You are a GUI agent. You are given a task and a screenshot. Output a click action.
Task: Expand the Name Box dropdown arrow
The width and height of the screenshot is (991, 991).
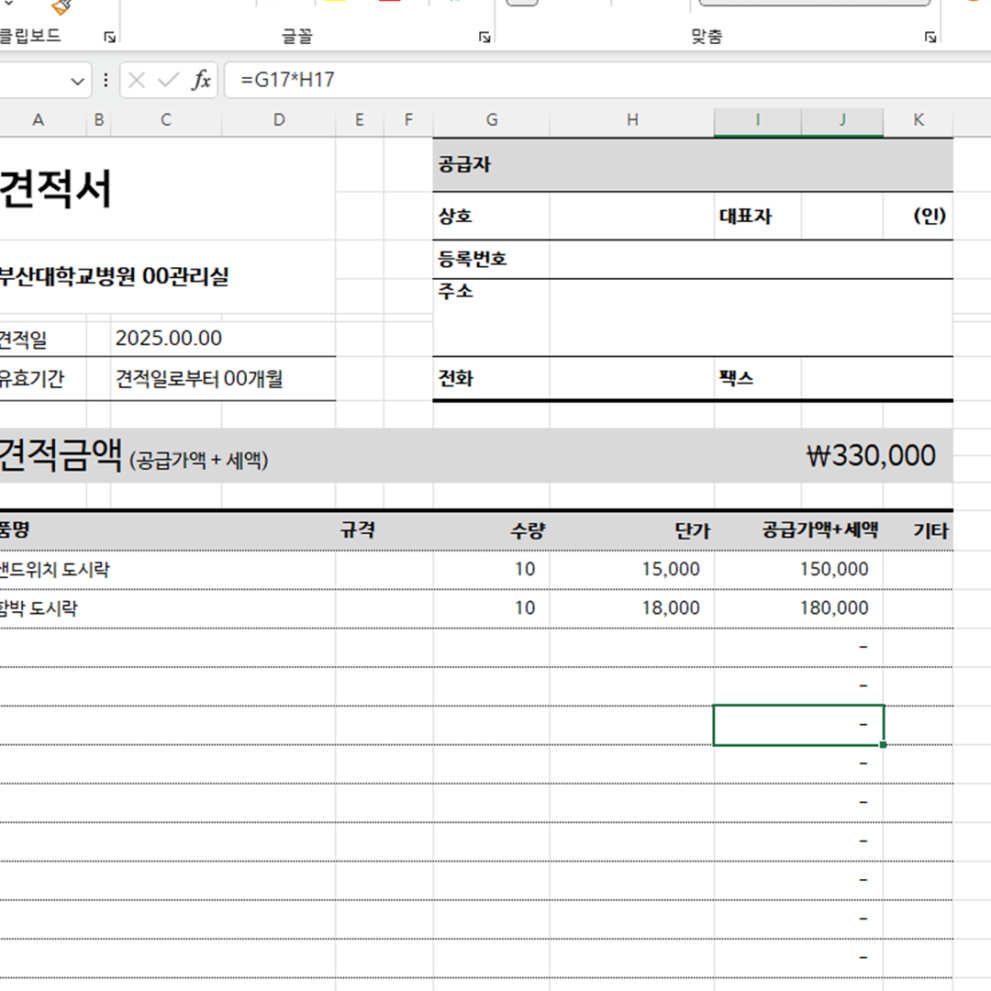tap(77, 81)
